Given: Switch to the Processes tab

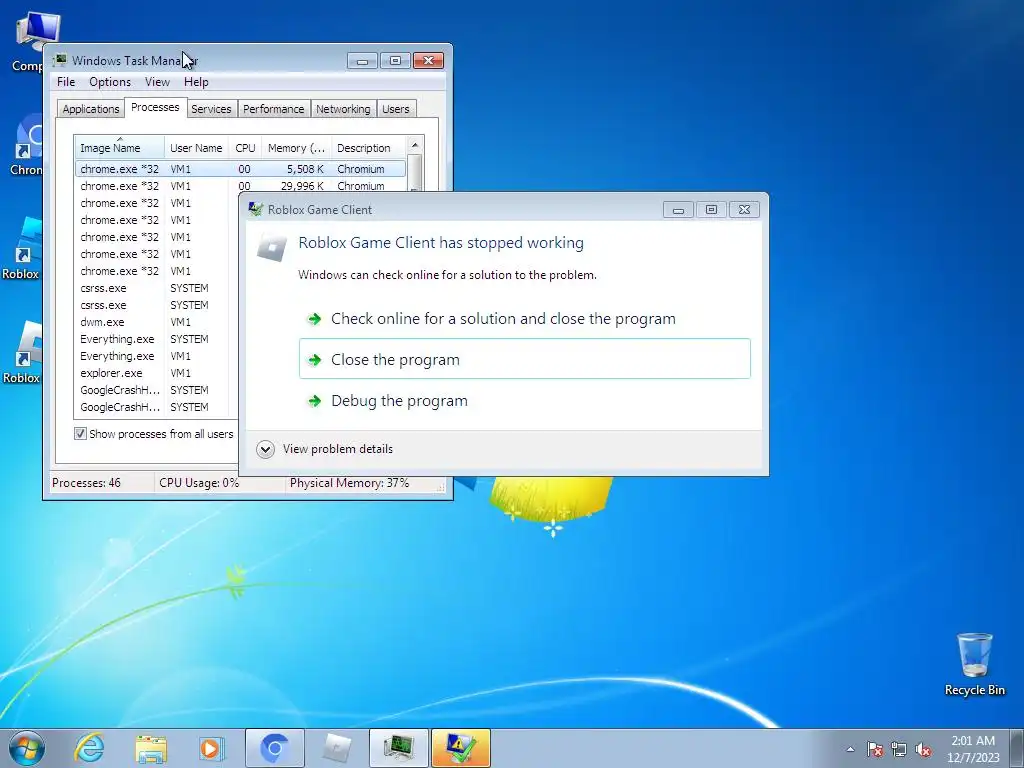Looking at the screenshot, I should [x=155, y=107].
